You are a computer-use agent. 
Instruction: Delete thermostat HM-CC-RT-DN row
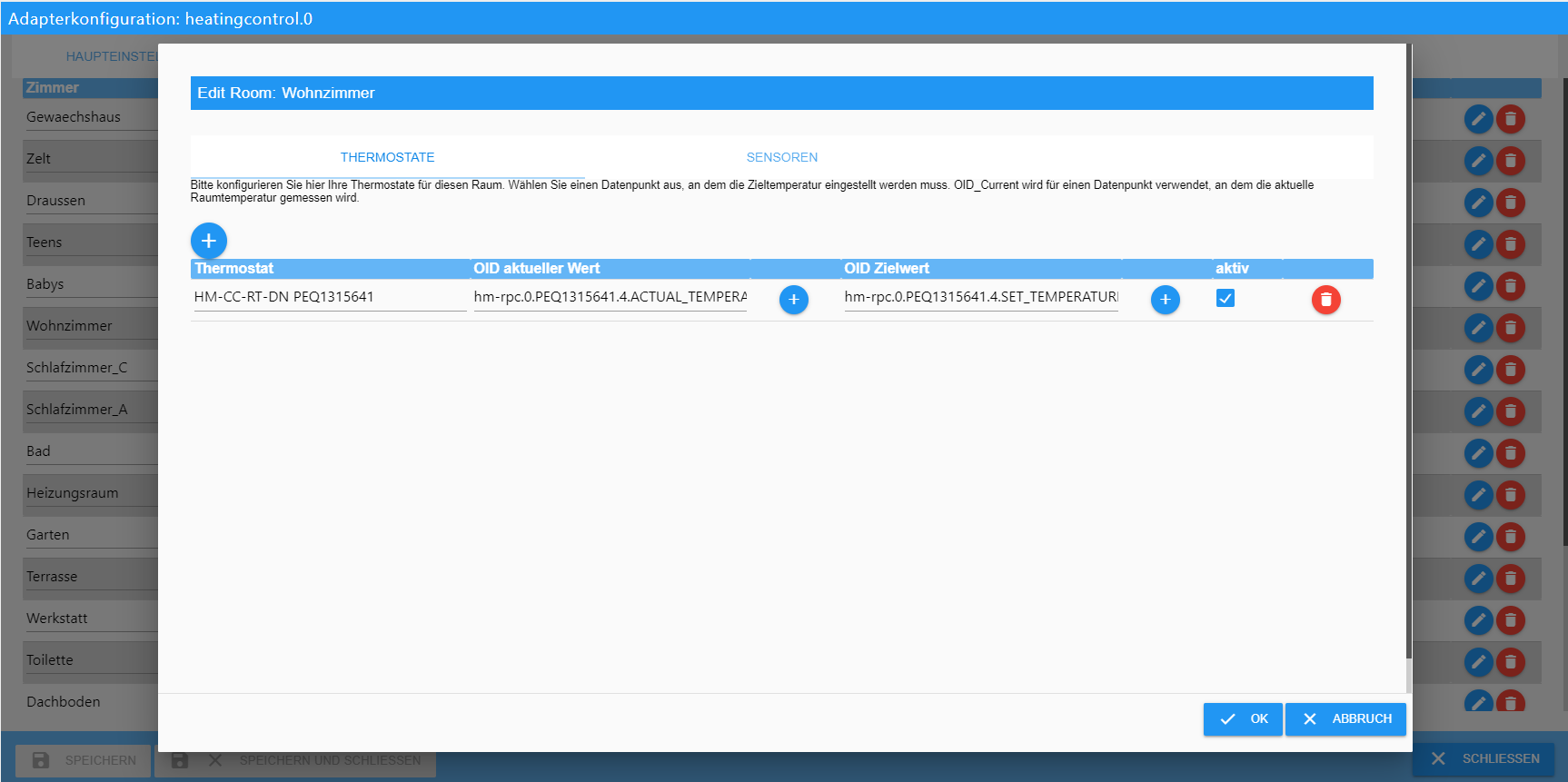click(1326, 300)
